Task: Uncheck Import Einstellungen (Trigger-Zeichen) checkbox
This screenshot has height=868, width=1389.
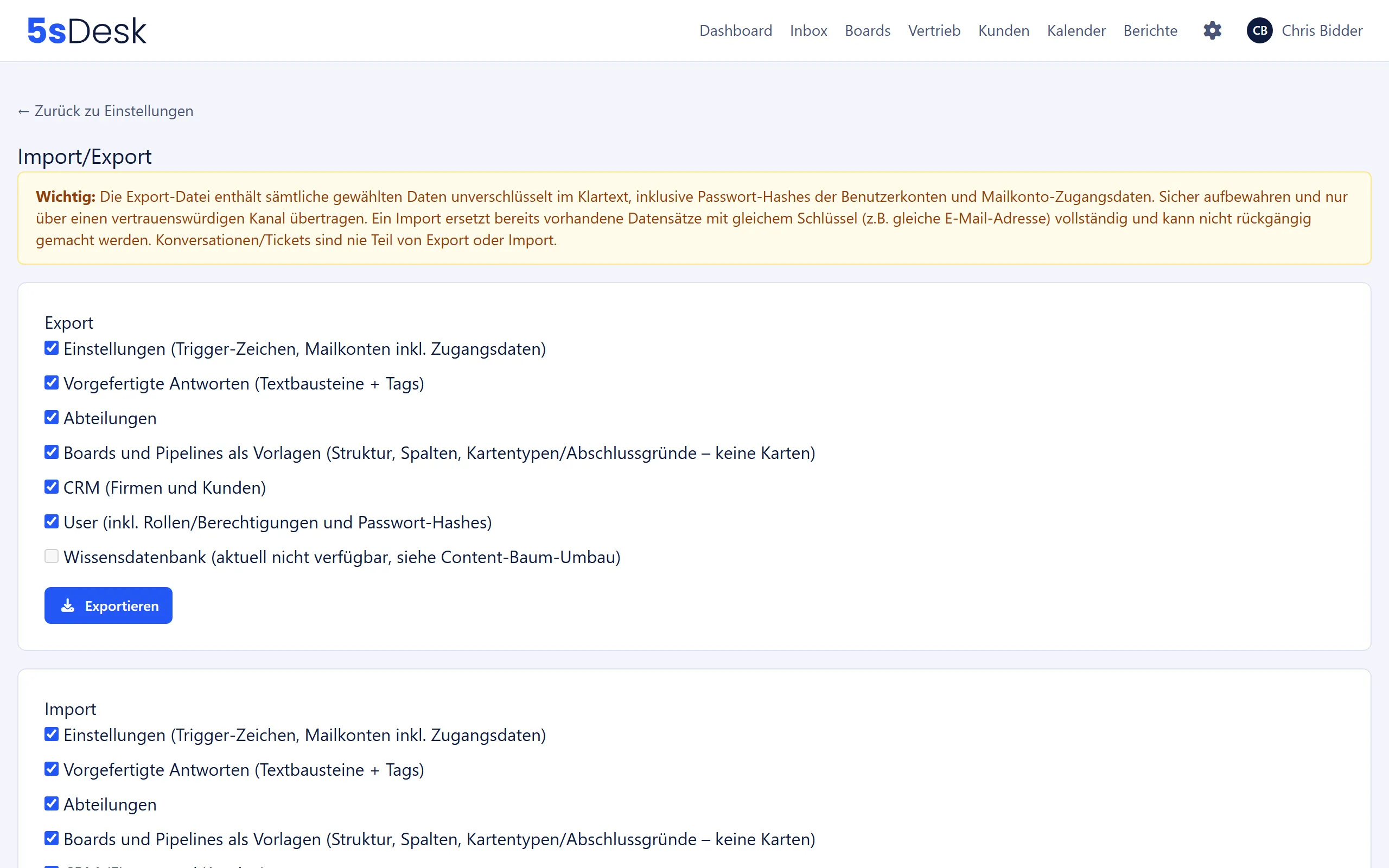Action: (x=52, y=734)
